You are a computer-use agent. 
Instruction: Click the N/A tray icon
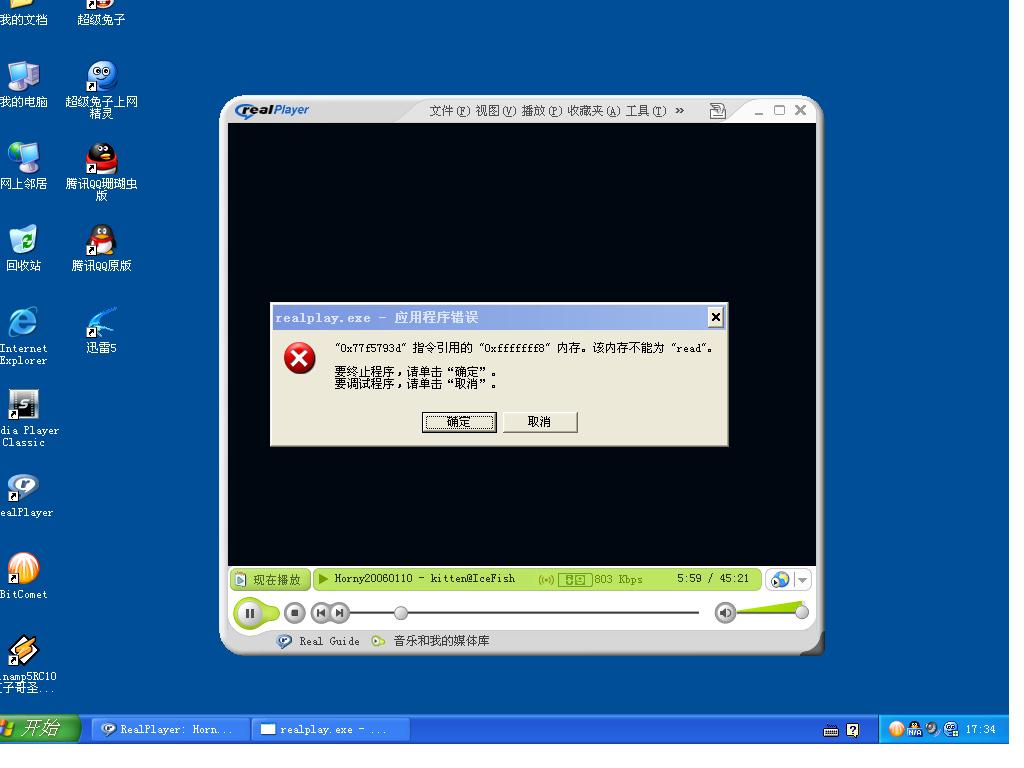click(915, 729)
